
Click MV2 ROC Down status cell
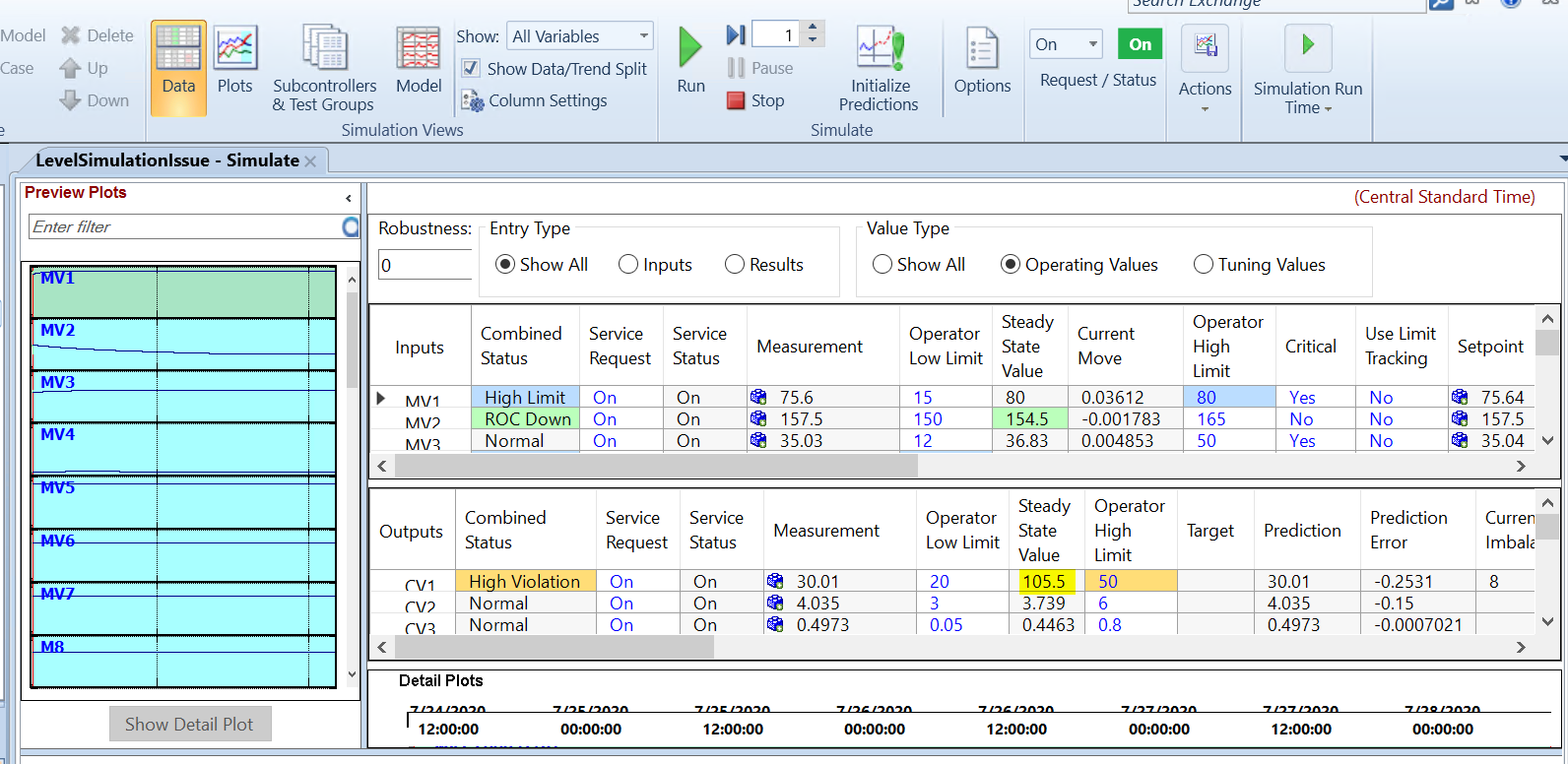tap(526, 418)
